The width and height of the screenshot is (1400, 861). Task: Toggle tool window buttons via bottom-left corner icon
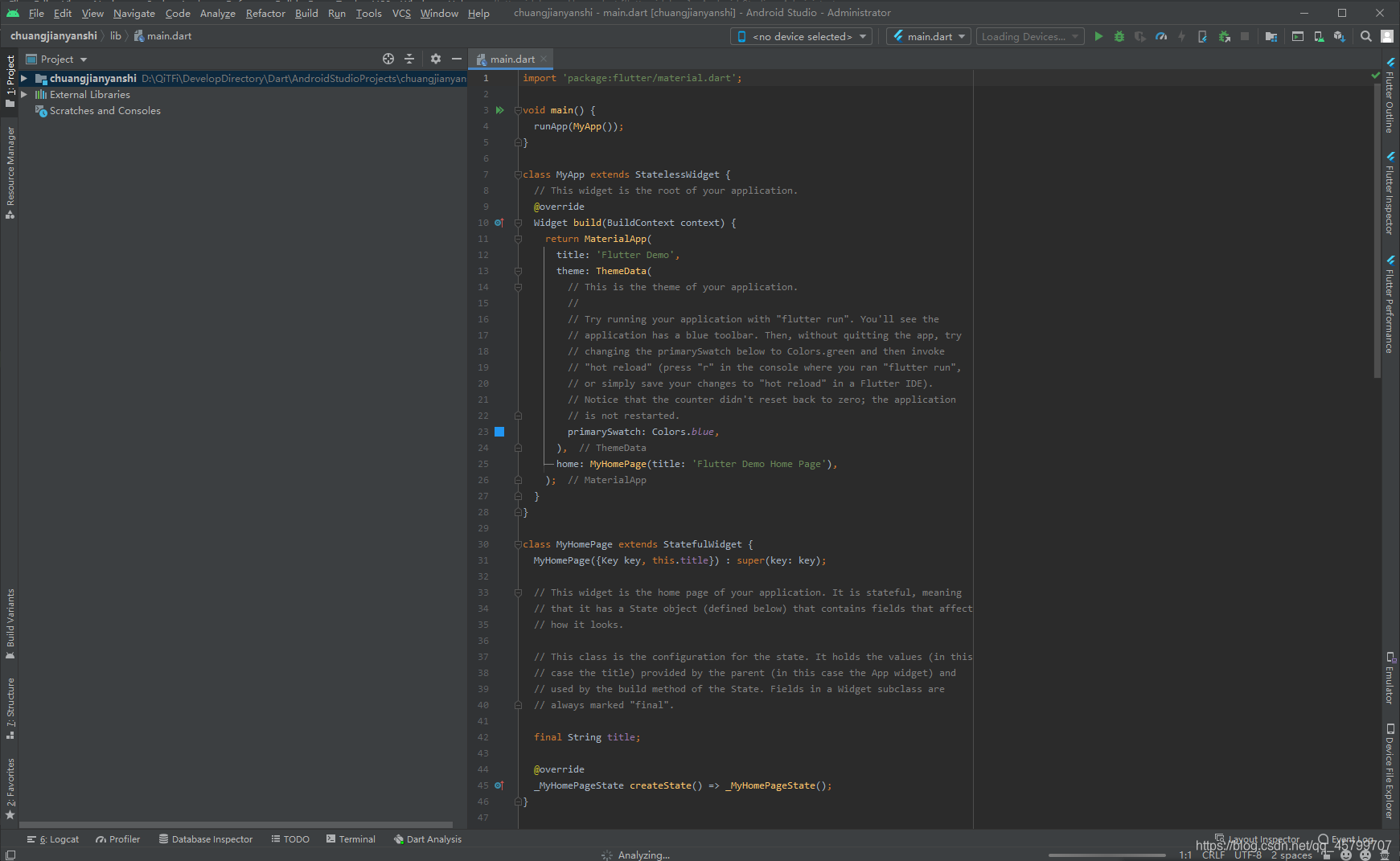[10, 855]
